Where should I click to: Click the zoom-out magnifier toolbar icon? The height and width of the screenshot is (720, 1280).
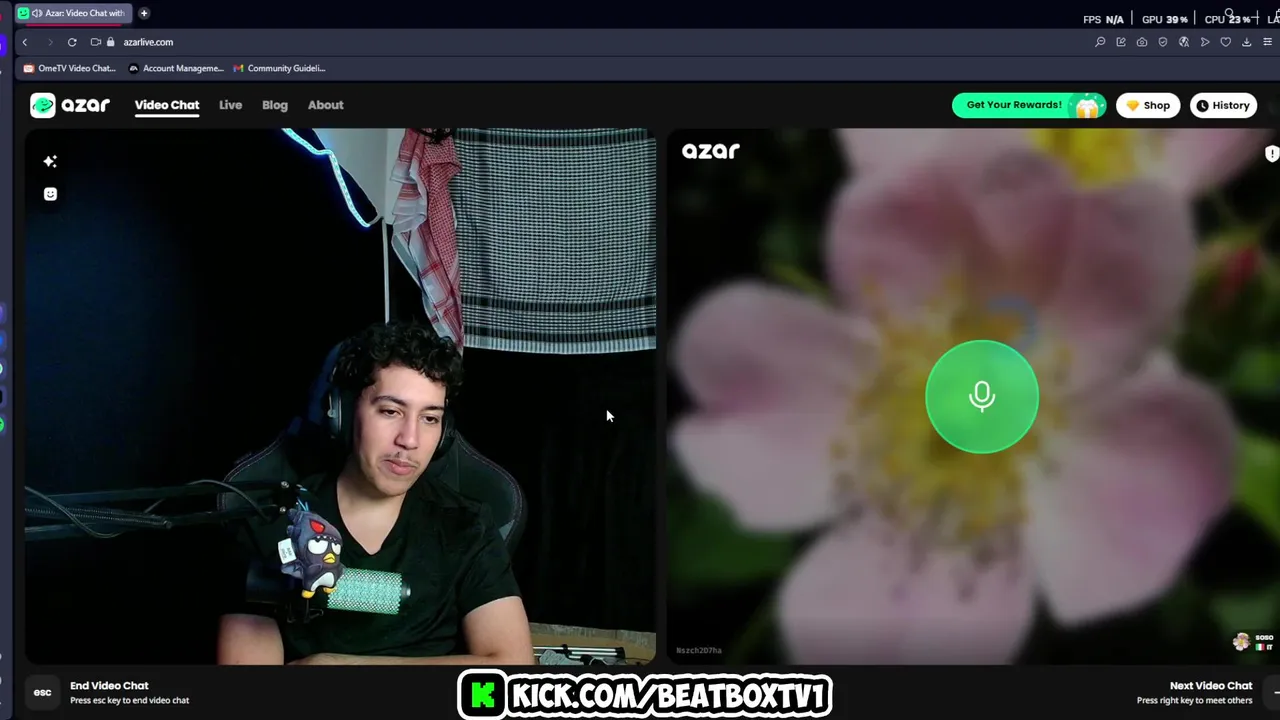(x=1100, y=42)
